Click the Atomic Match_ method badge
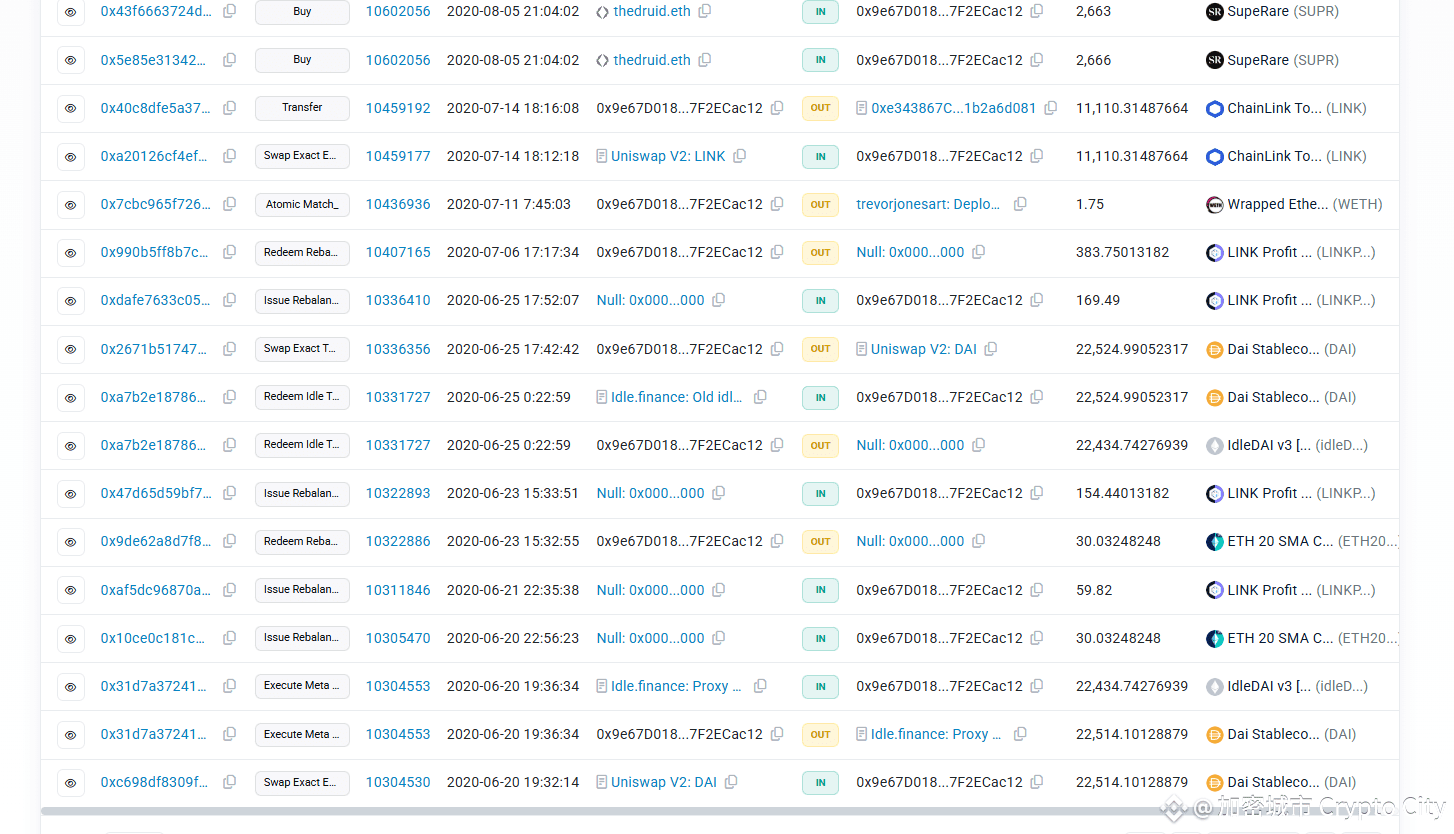Image resolution: width=1454 pixels, height=834 pixels. [x=302, y=205]
